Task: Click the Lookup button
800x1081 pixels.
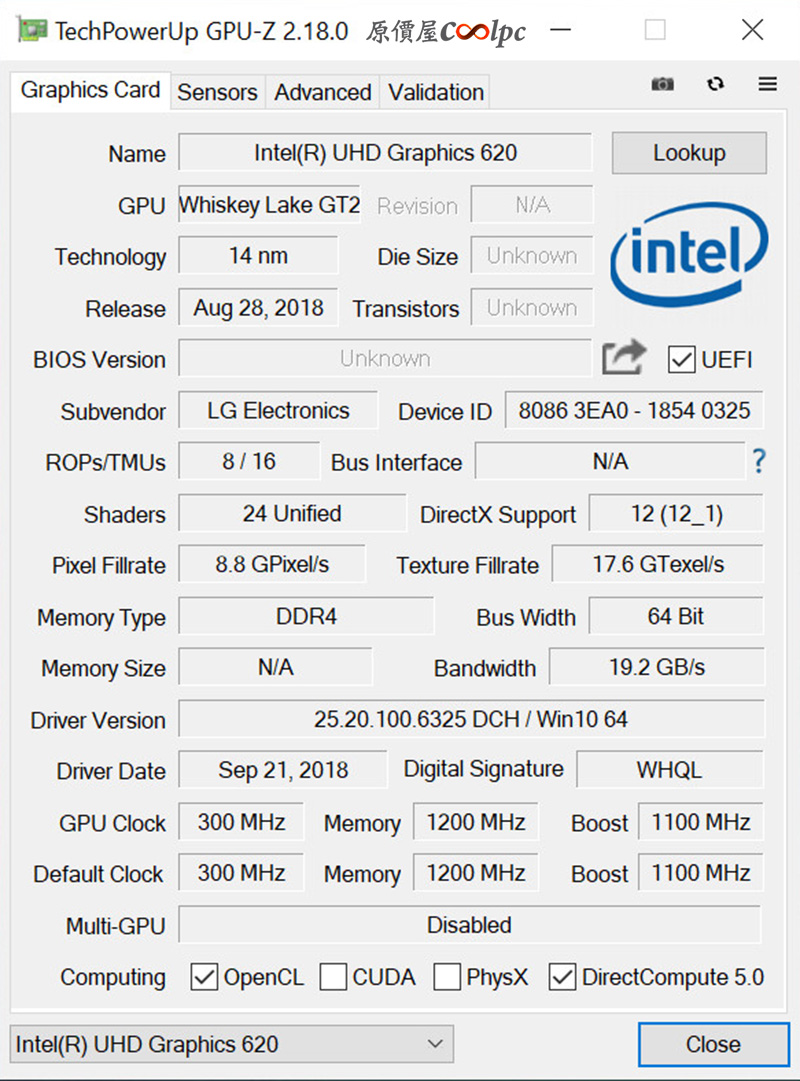Action: point(689,152)
